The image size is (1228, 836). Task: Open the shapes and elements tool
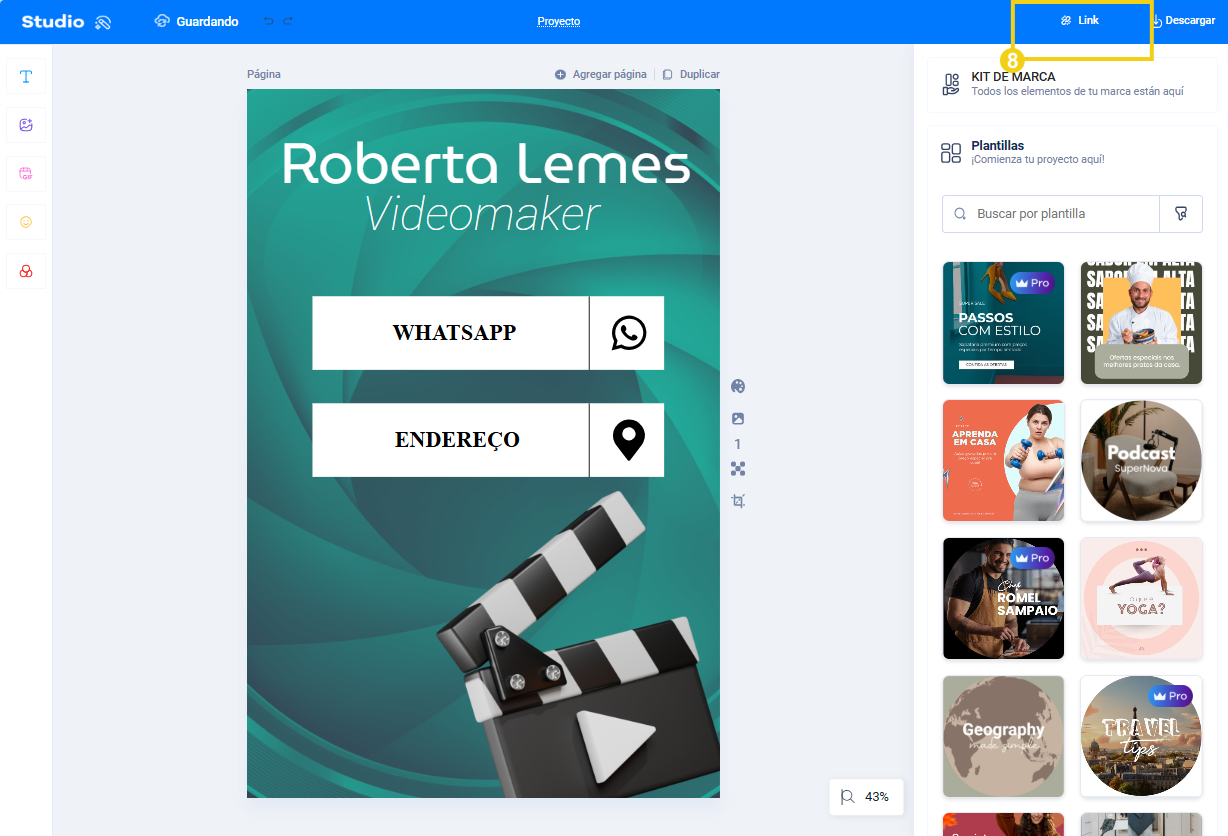click(26, 271)
